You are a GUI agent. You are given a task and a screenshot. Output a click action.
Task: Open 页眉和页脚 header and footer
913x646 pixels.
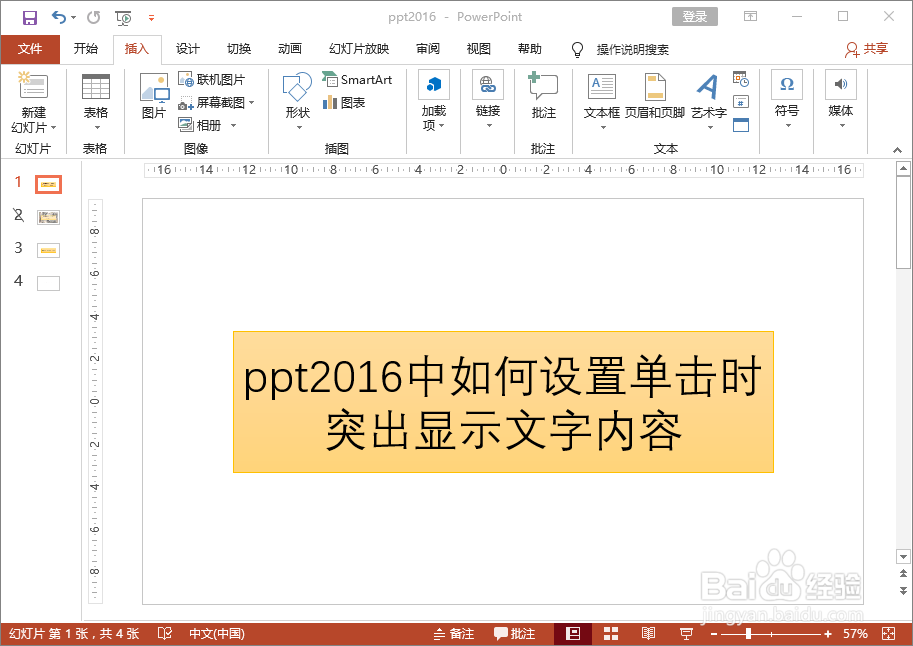click(x=655, y=96)
